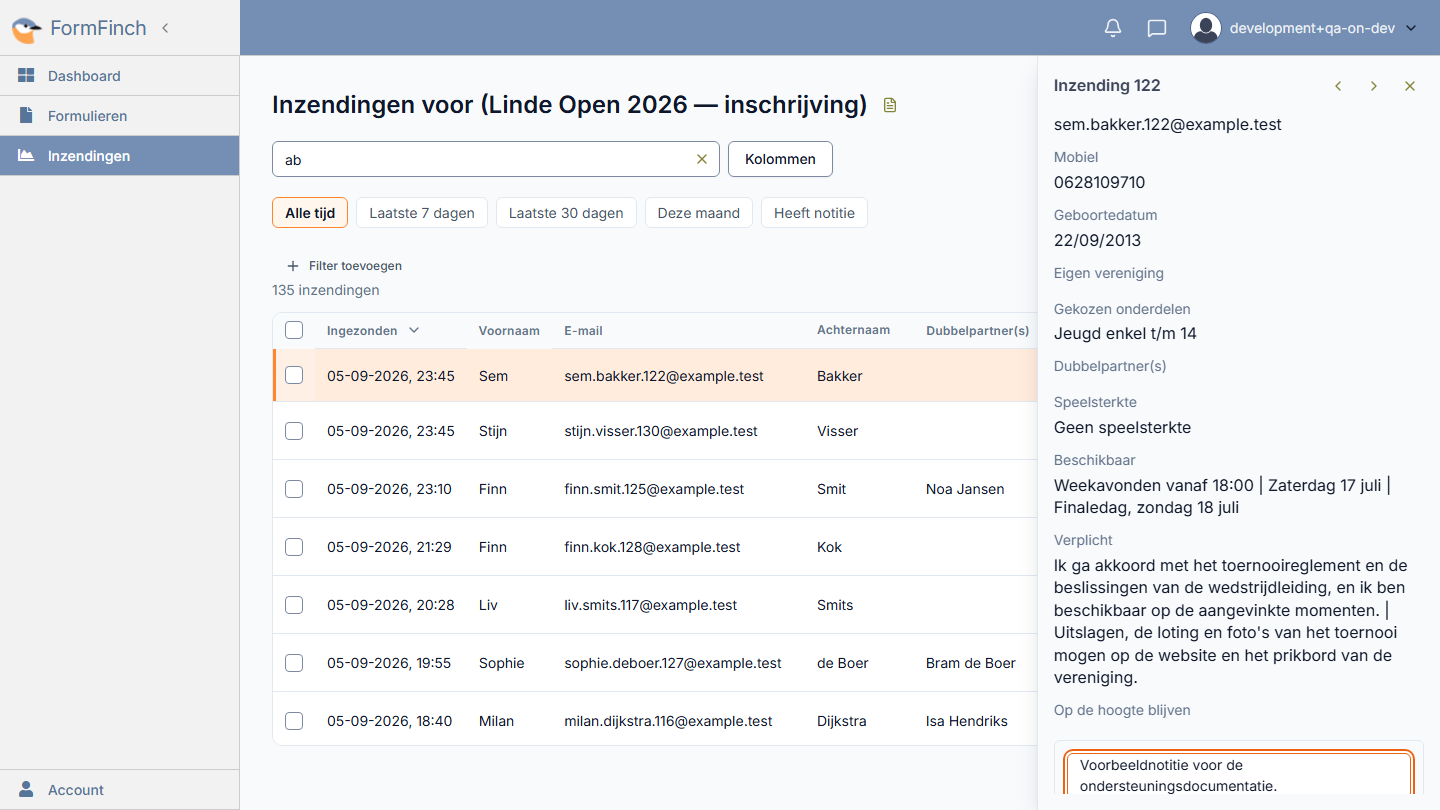Clear the search field with the X icon

coord(701,159)
